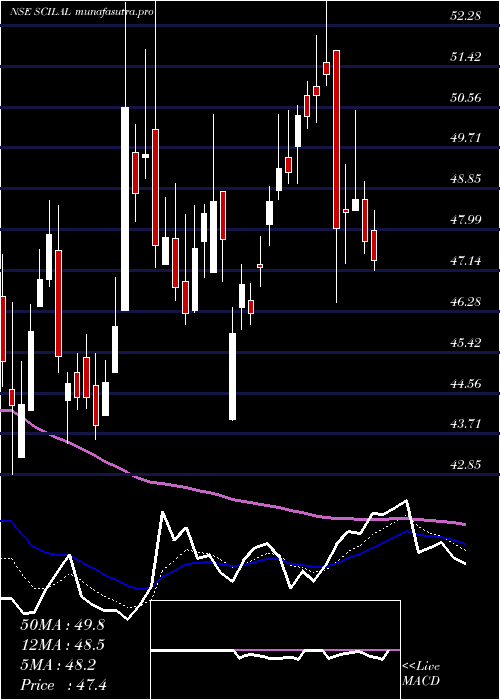The width and height of the screenshot is (500, 700).
Task: Click the 48.85 price axis label
Action: tap(466, 179)
